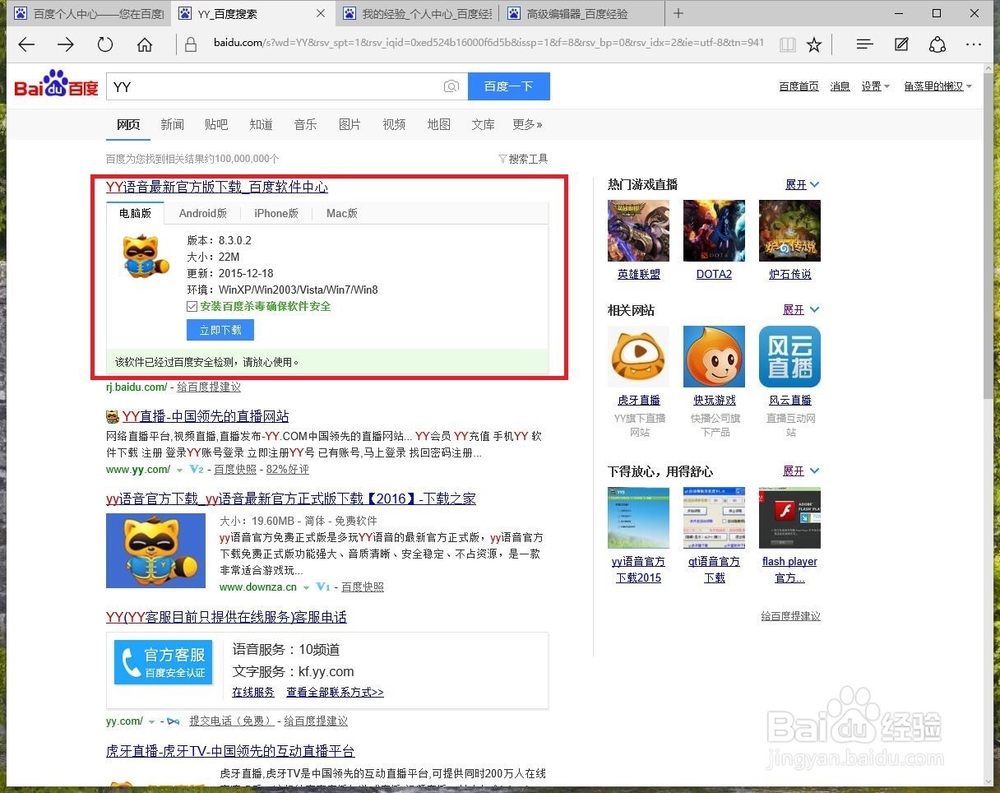Image resolution: width=1000 pixels, height=793 pixels.
Task: Click the browser forward arrow
Action: [x=66, y=45]
